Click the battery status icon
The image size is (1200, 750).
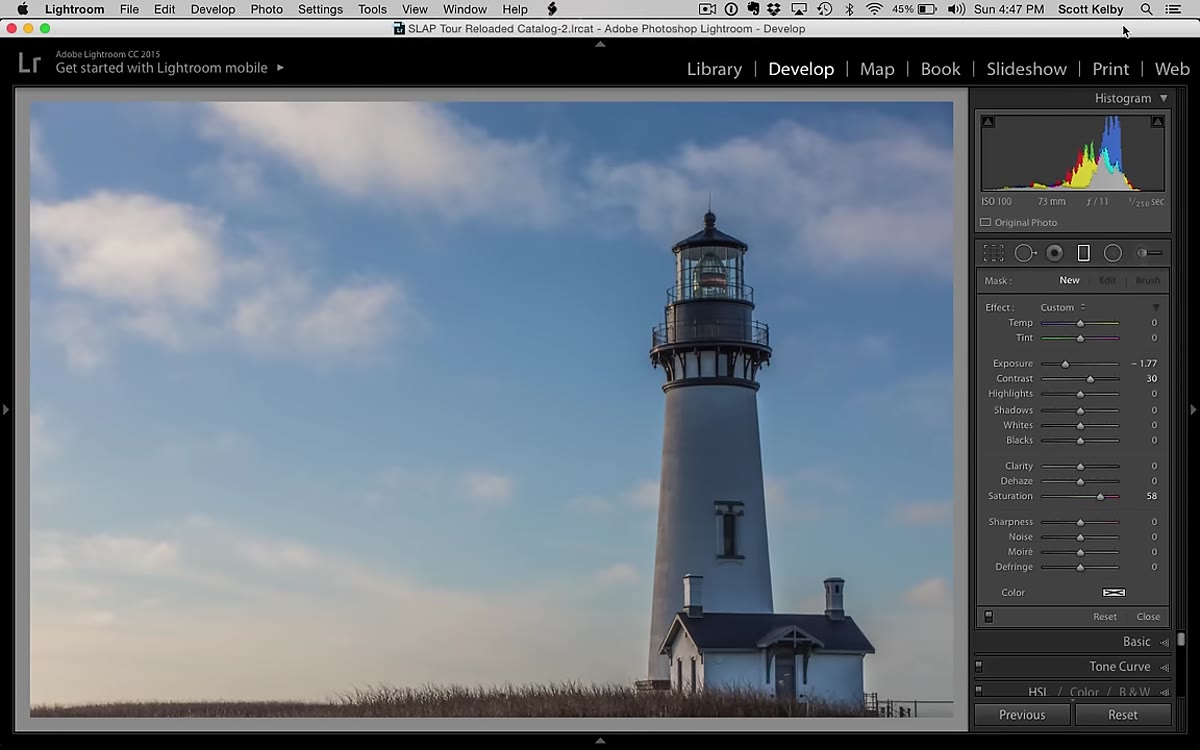click(x=927, y=9)
